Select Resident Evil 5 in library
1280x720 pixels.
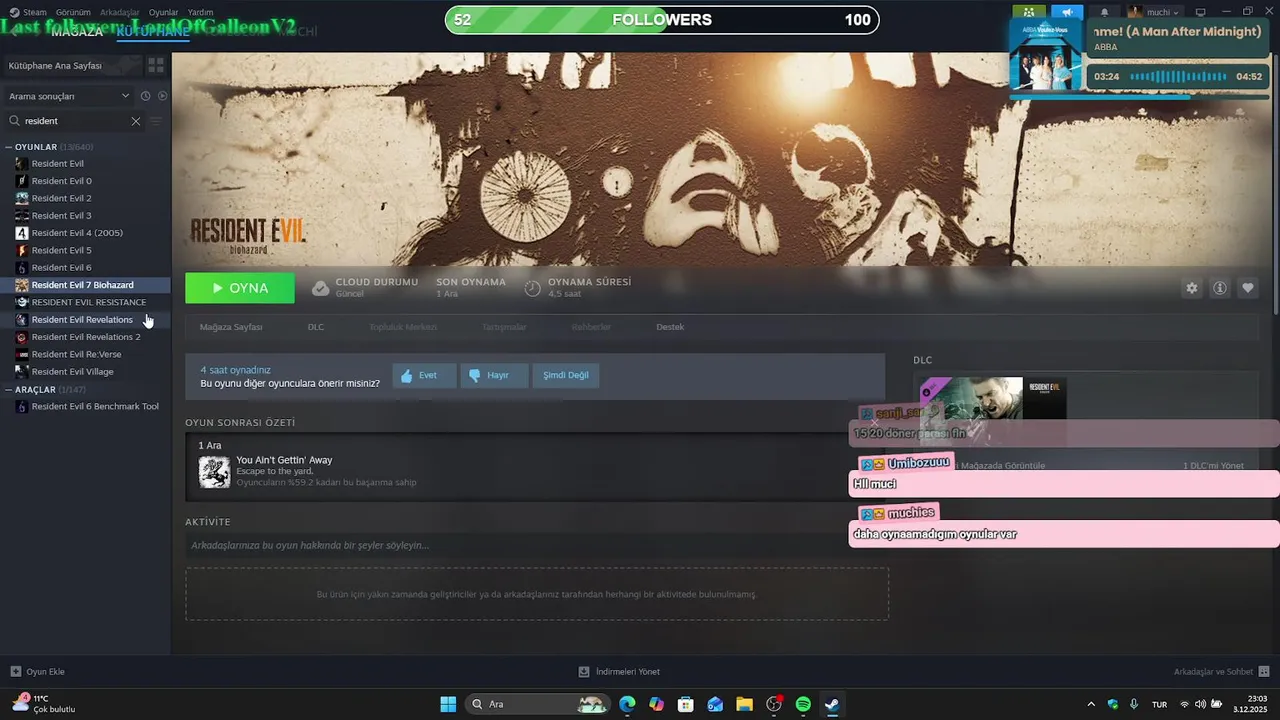pyautogui.click(x=61, y=250)
